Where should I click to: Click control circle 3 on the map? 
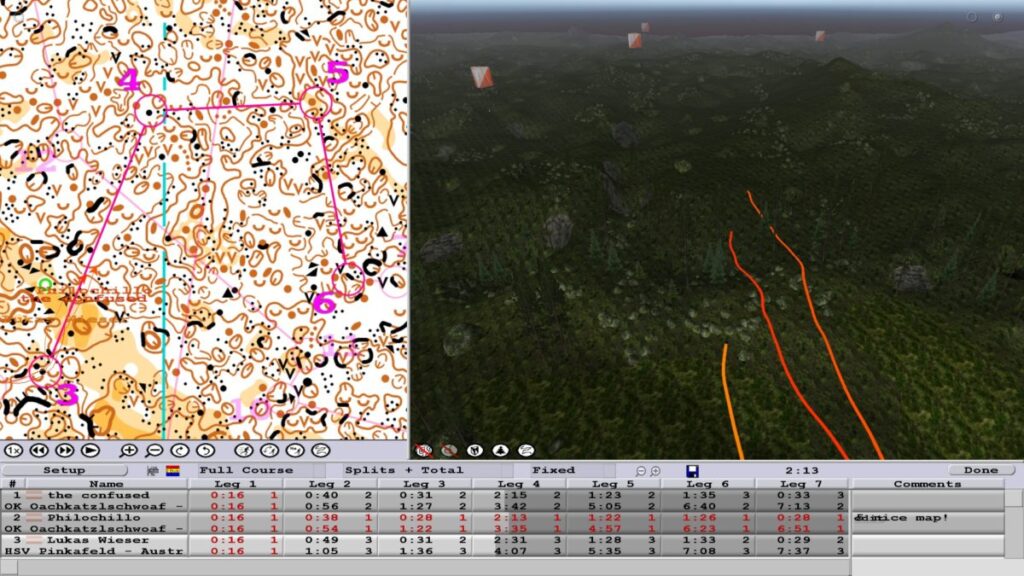pos(45,370)
